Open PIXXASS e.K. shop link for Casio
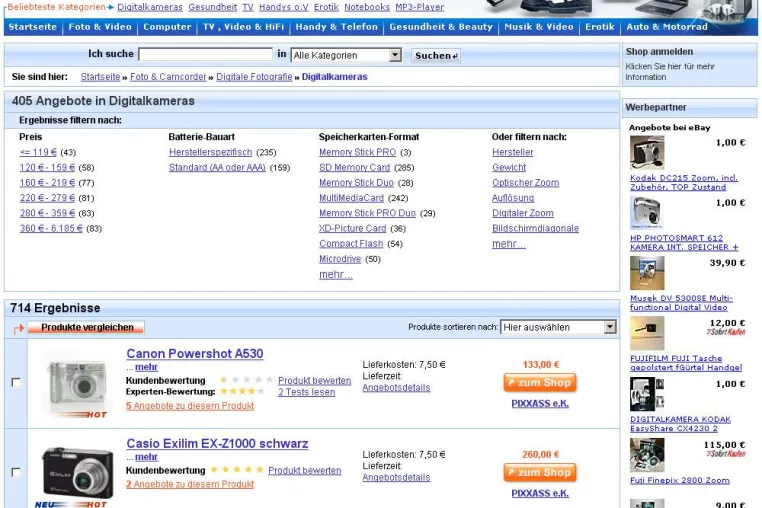This screenshot has width=762, height=508. tap(540, 493)
